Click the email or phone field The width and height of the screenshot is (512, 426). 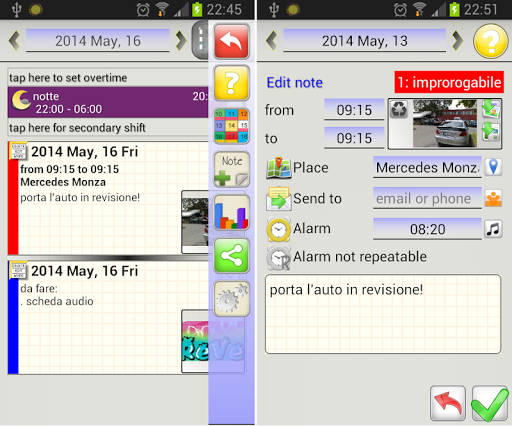(427, 198)
